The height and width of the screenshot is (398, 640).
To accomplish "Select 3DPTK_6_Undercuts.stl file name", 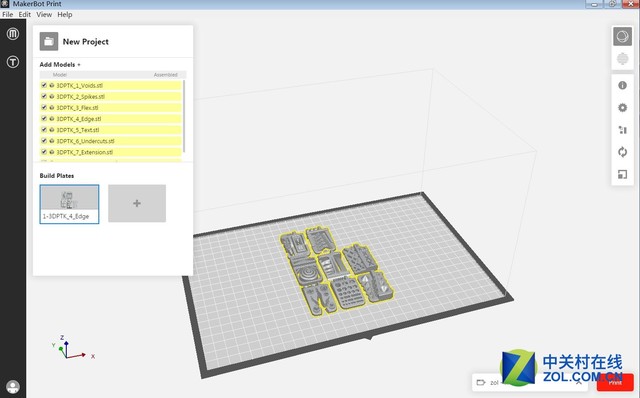I will 85,141.
